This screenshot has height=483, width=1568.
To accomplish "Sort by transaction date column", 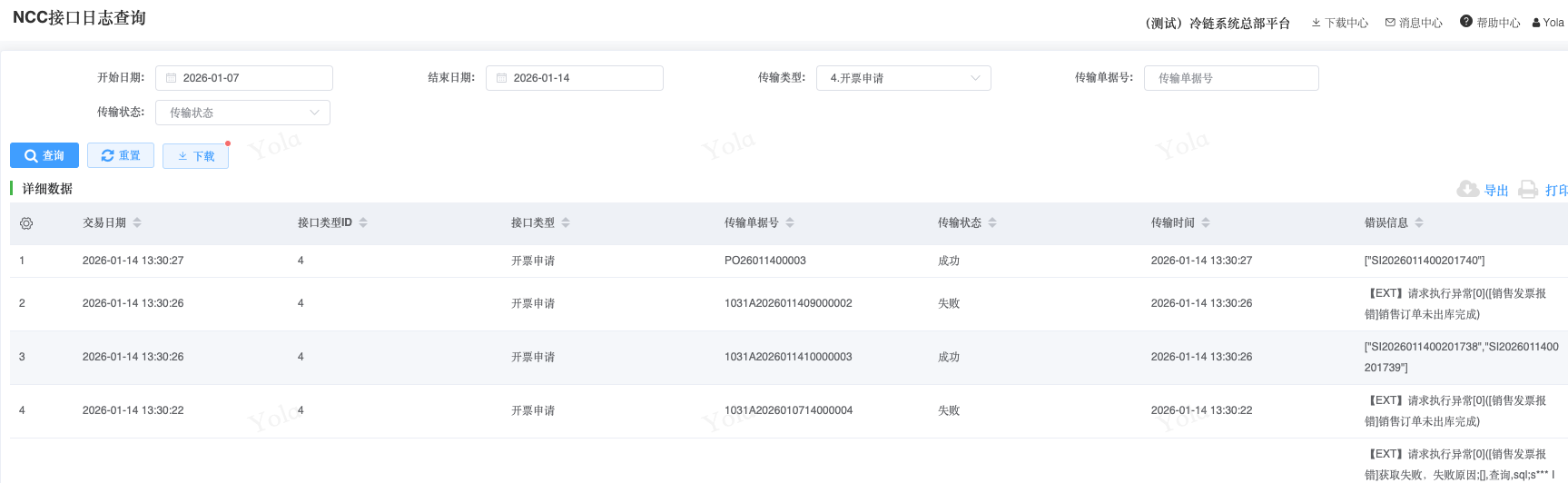I will click(137, 222).
